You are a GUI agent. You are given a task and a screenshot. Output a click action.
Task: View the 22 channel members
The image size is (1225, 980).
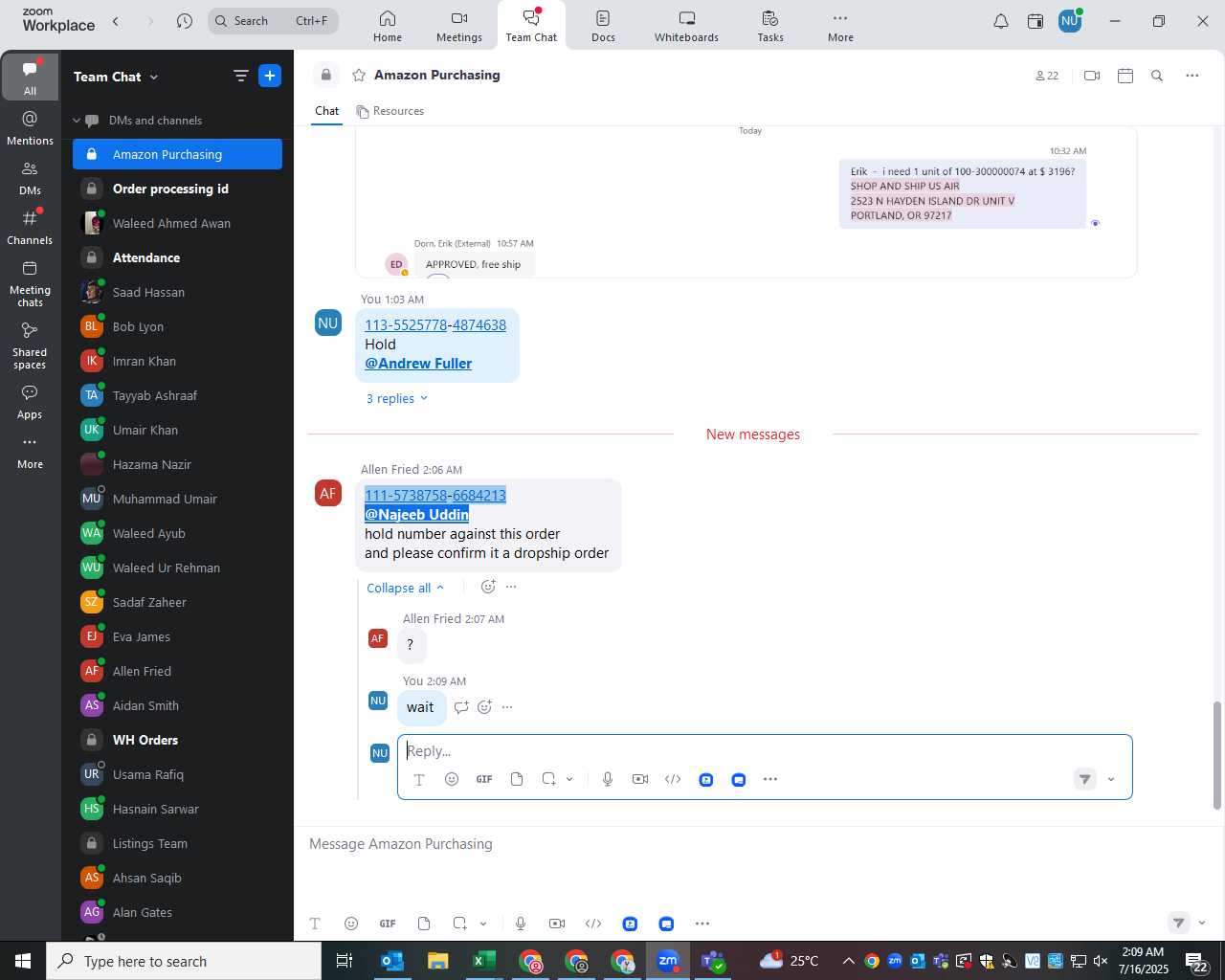[x=1047, y=76]
